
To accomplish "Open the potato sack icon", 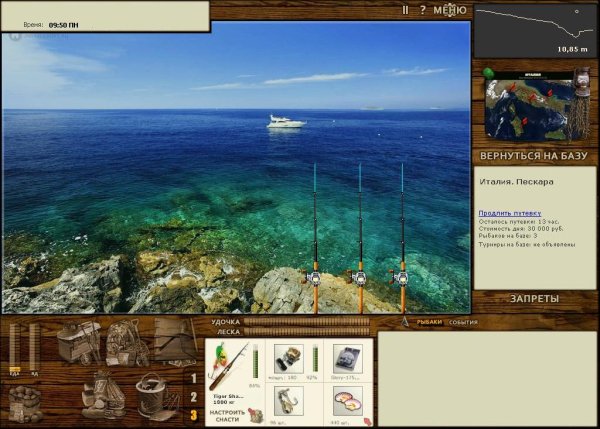I will 25,403.
